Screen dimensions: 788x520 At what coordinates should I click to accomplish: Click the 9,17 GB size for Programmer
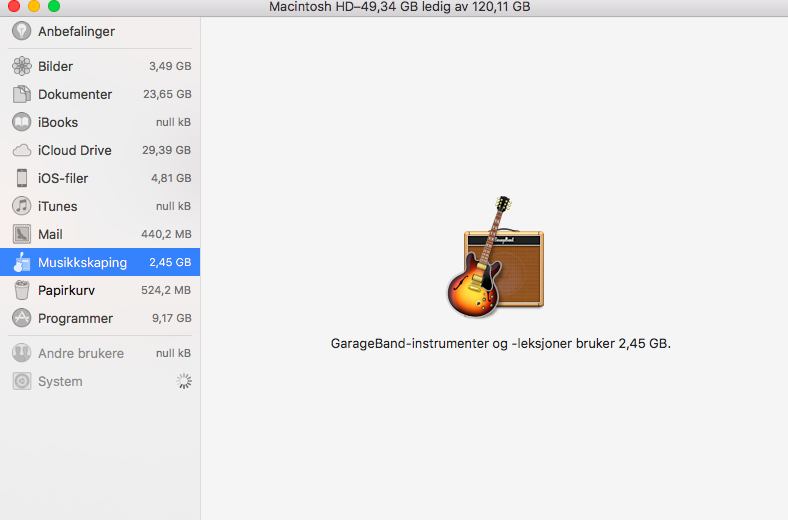click(171, 318)
